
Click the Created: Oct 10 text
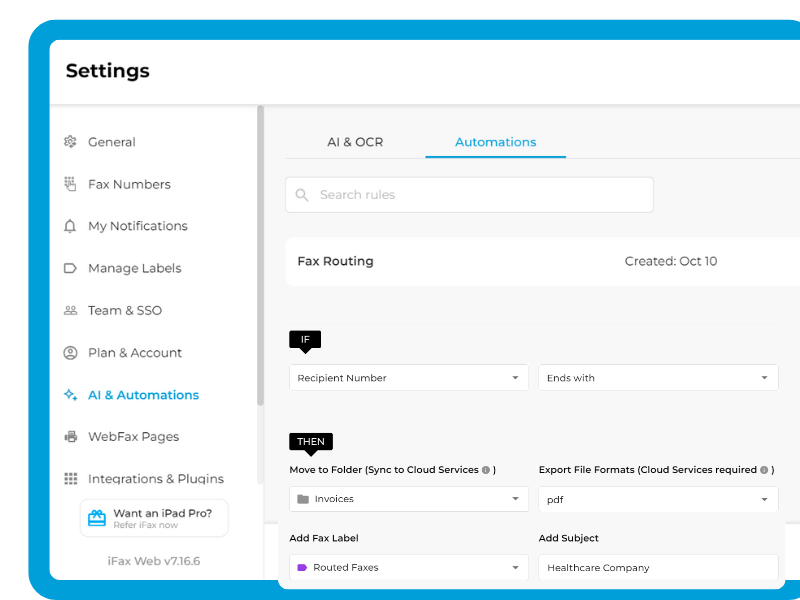click(x=671, y=261)
